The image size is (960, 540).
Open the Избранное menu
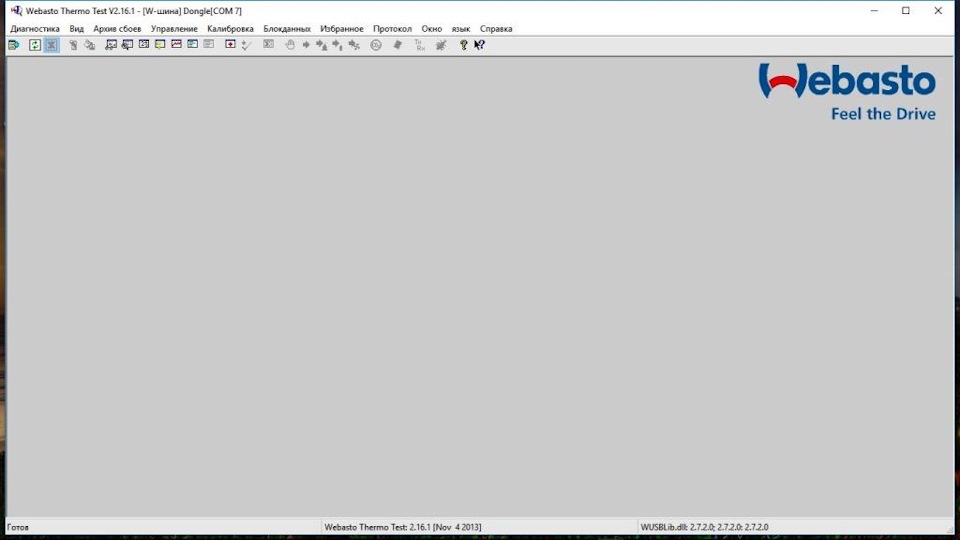pos(342,29)
